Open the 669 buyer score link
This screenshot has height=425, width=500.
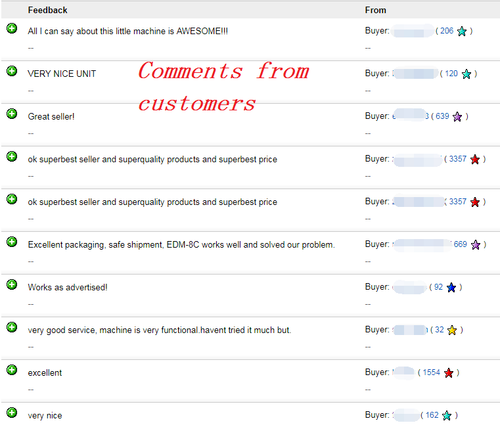point(460,244)
